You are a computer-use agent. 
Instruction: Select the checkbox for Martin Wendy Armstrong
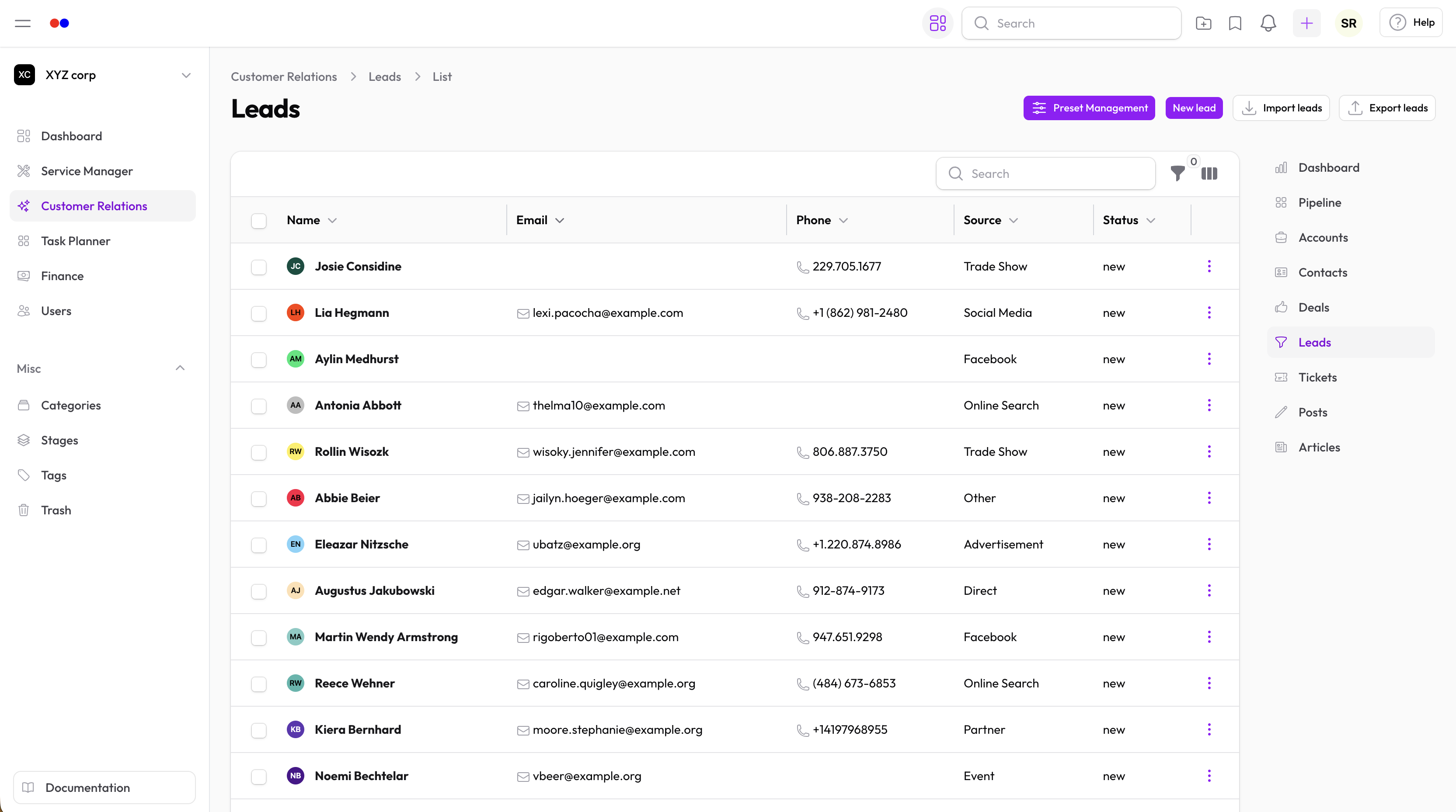coord(259,637)
